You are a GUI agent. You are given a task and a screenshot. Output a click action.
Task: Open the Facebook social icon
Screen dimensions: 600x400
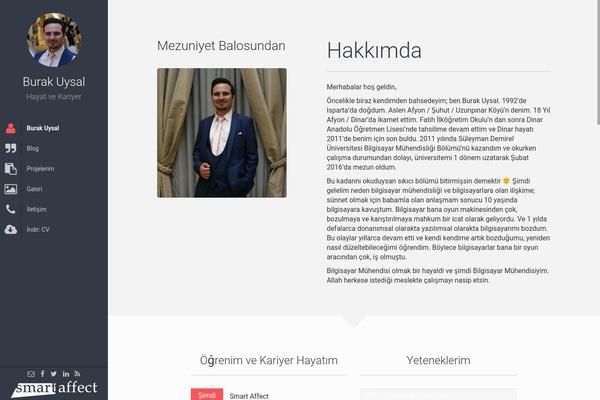click(x=42, y=374)
